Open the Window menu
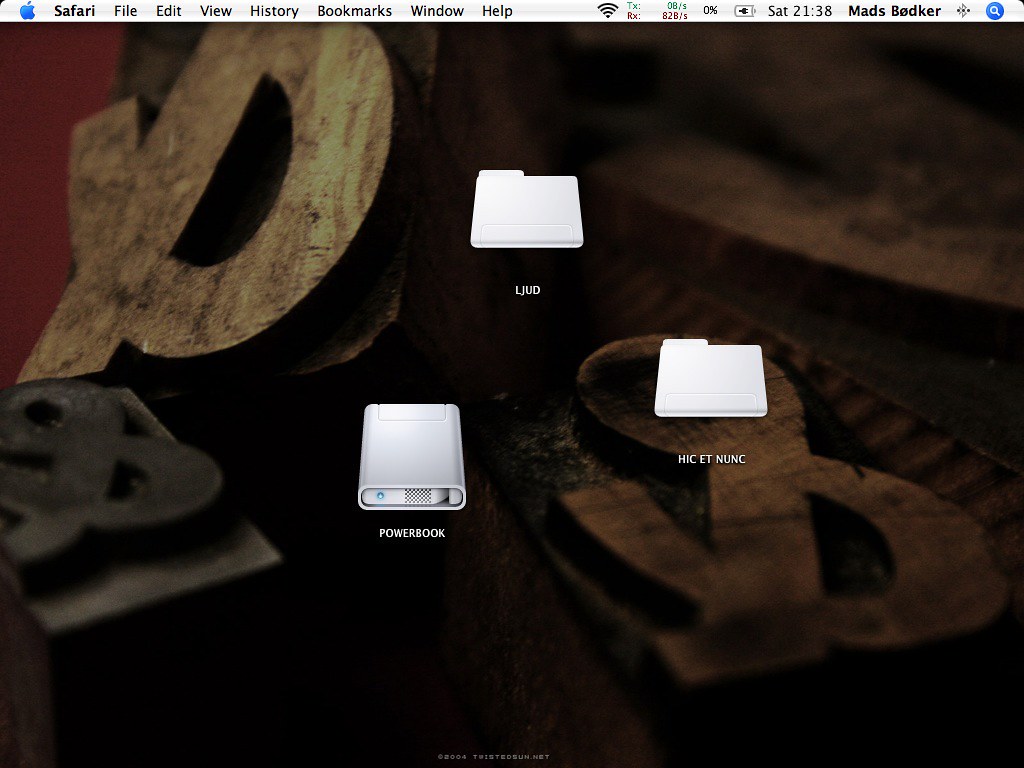The image size is (1024, 768). pyautogui.click(x=437, y=11)
